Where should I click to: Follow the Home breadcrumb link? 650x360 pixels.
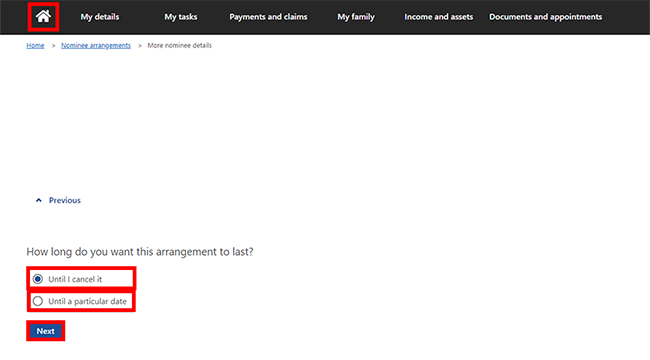pos(35,46)
